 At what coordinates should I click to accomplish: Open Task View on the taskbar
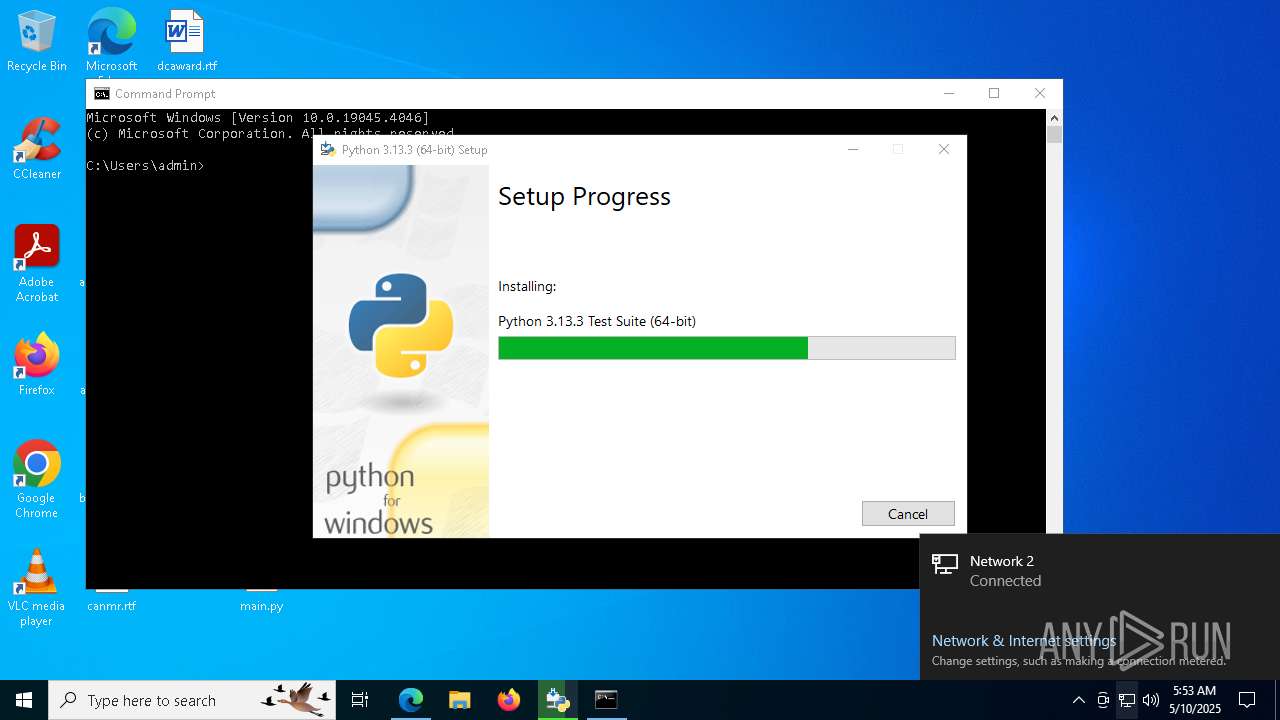coord(360,700)
